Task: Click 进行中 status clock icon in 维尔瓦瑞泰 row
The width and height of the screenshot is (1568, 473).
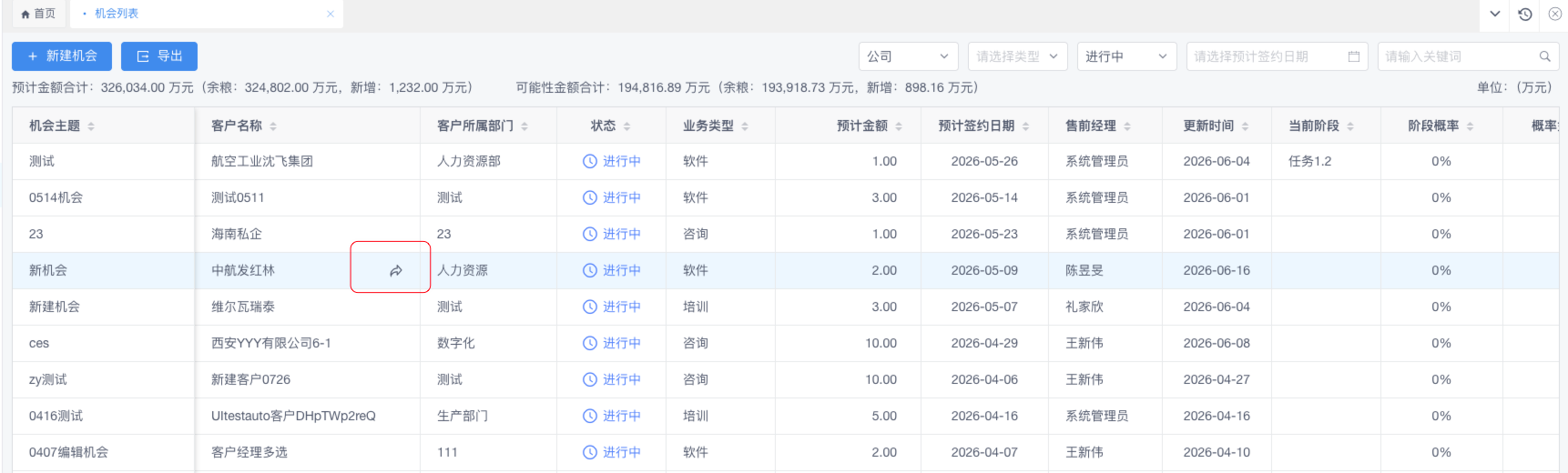Action: click(x=590, y=307)
